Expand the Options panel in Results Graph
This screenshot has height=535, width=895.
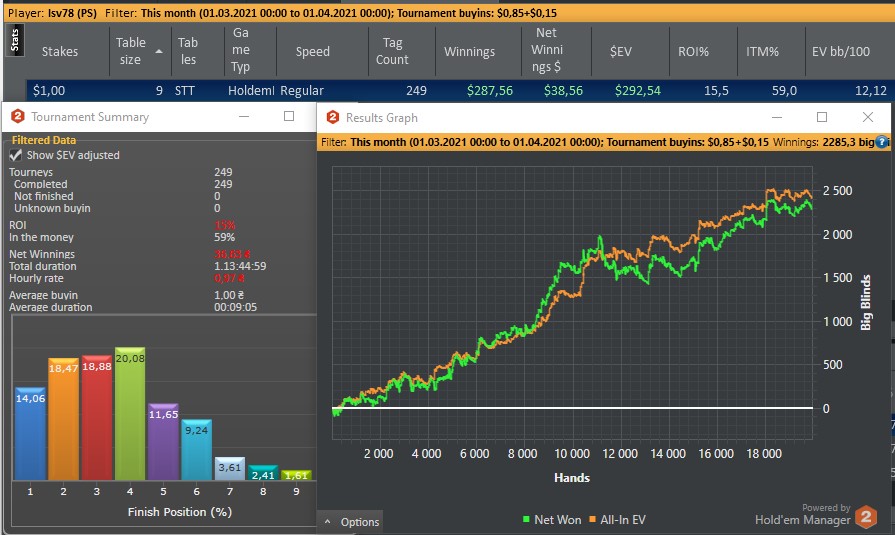(x=352, y=522)
